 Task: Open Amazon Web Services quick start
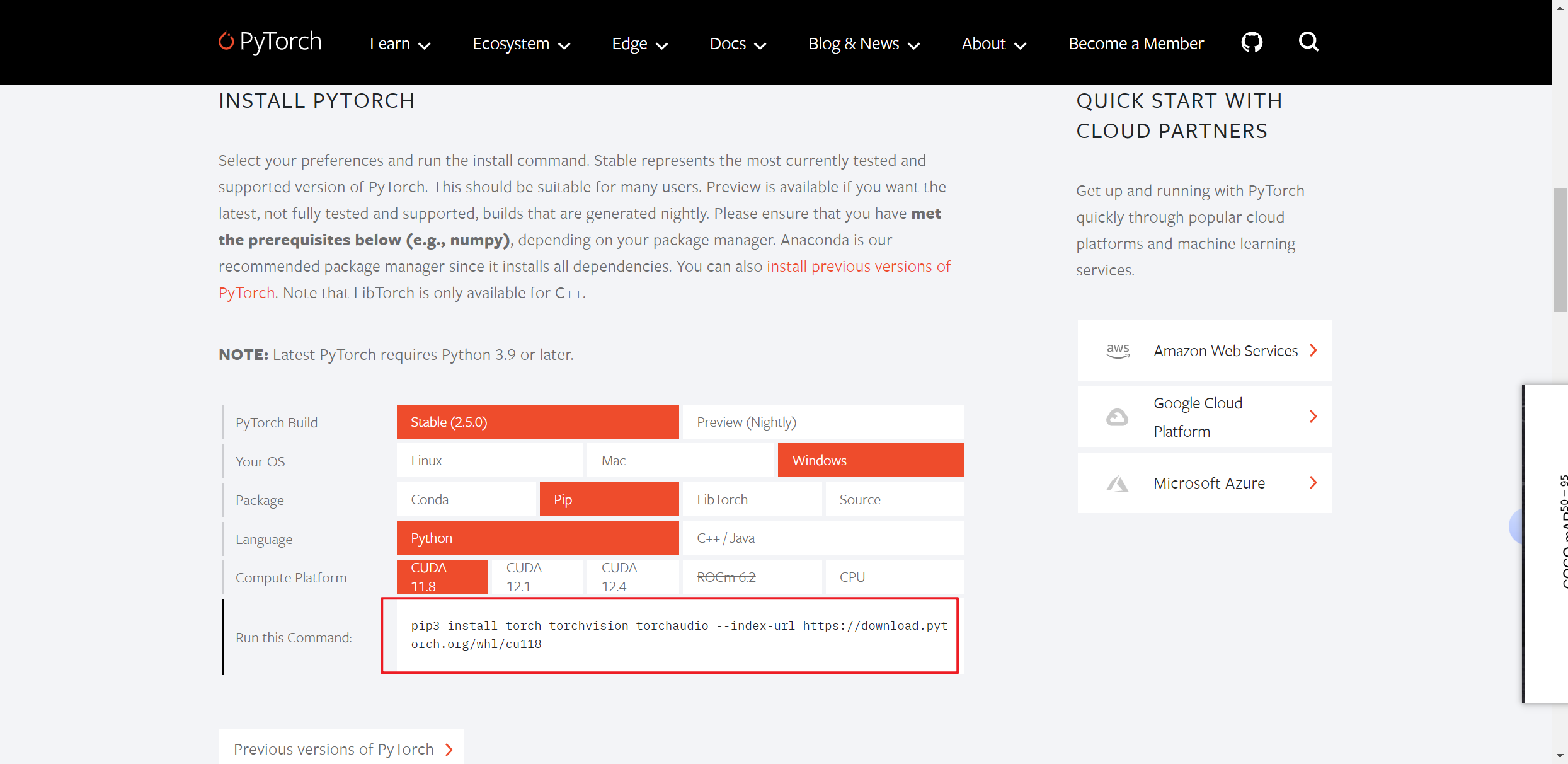1204,350
